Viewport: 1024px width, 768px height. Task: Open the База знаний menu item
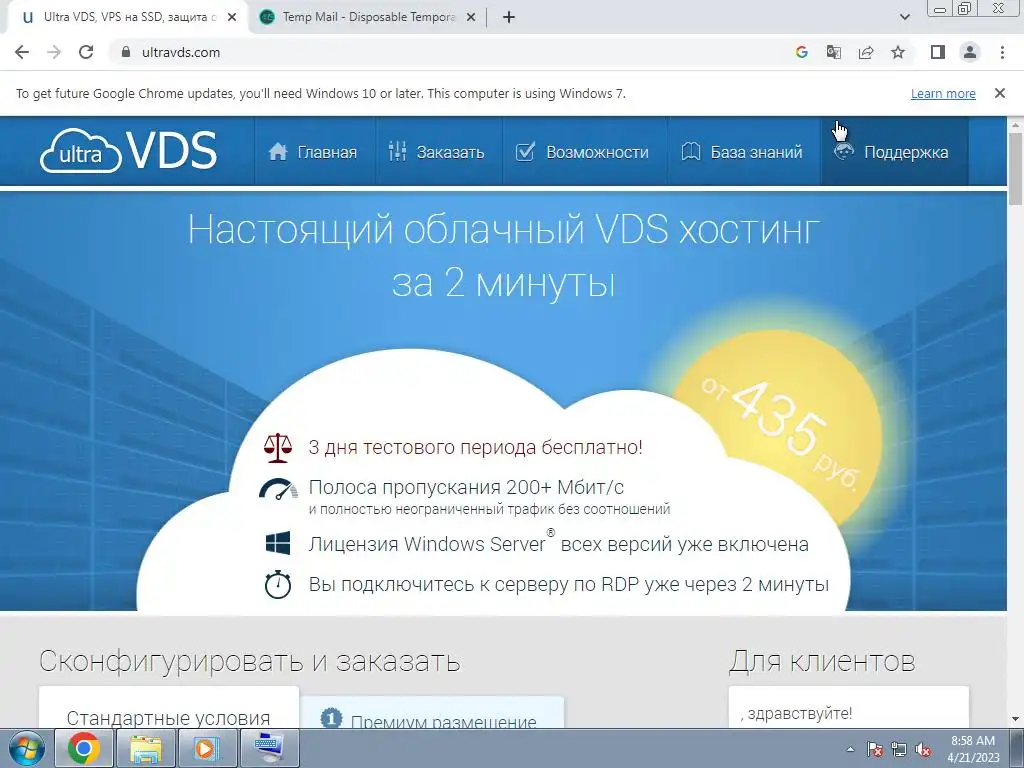click(742, 152)
